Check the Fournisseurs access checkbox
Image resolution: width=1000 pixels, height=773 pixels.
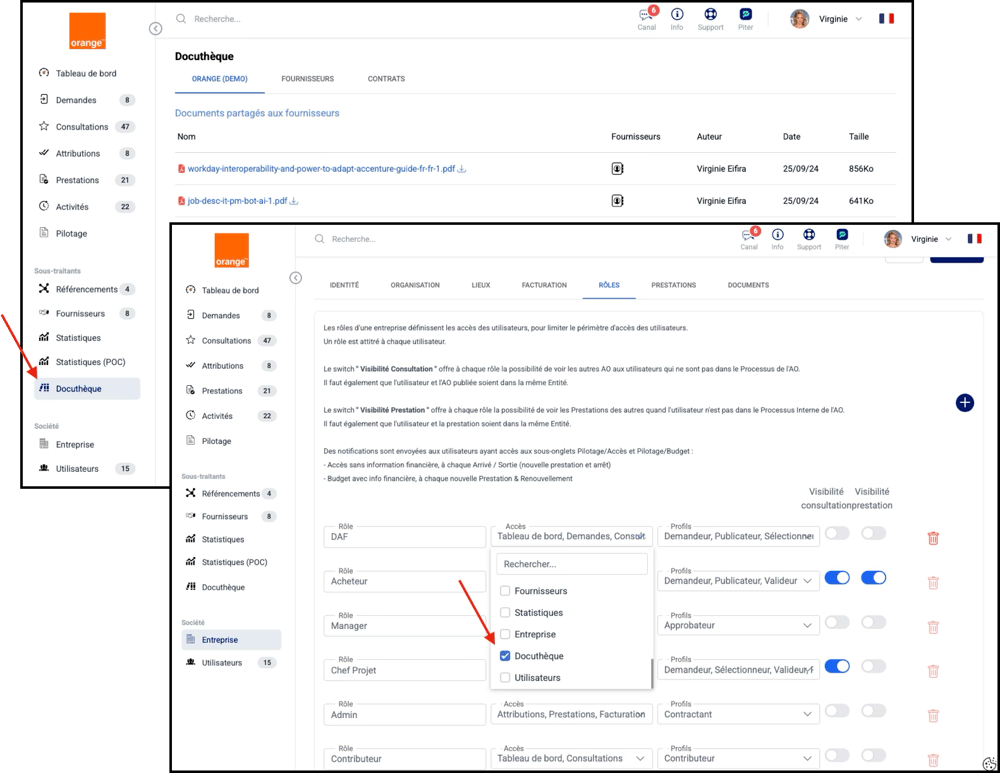(505, 591)
